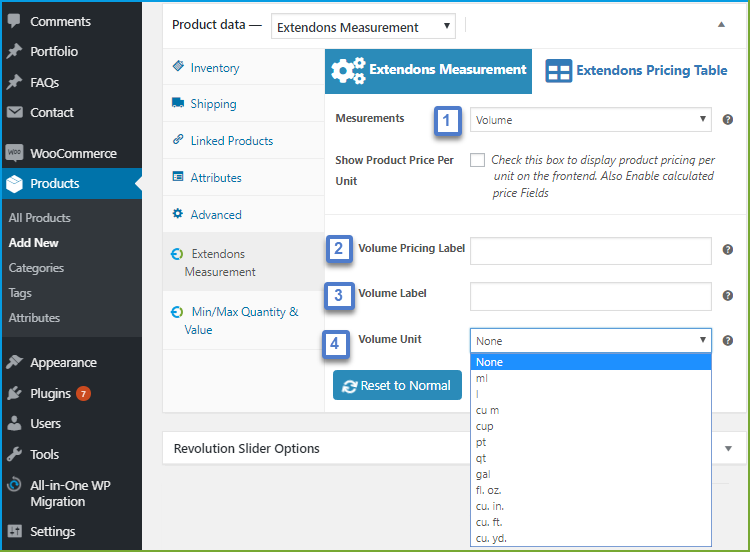
Task: Select gal in the Volume Unit list
Action: click(591, 474)
